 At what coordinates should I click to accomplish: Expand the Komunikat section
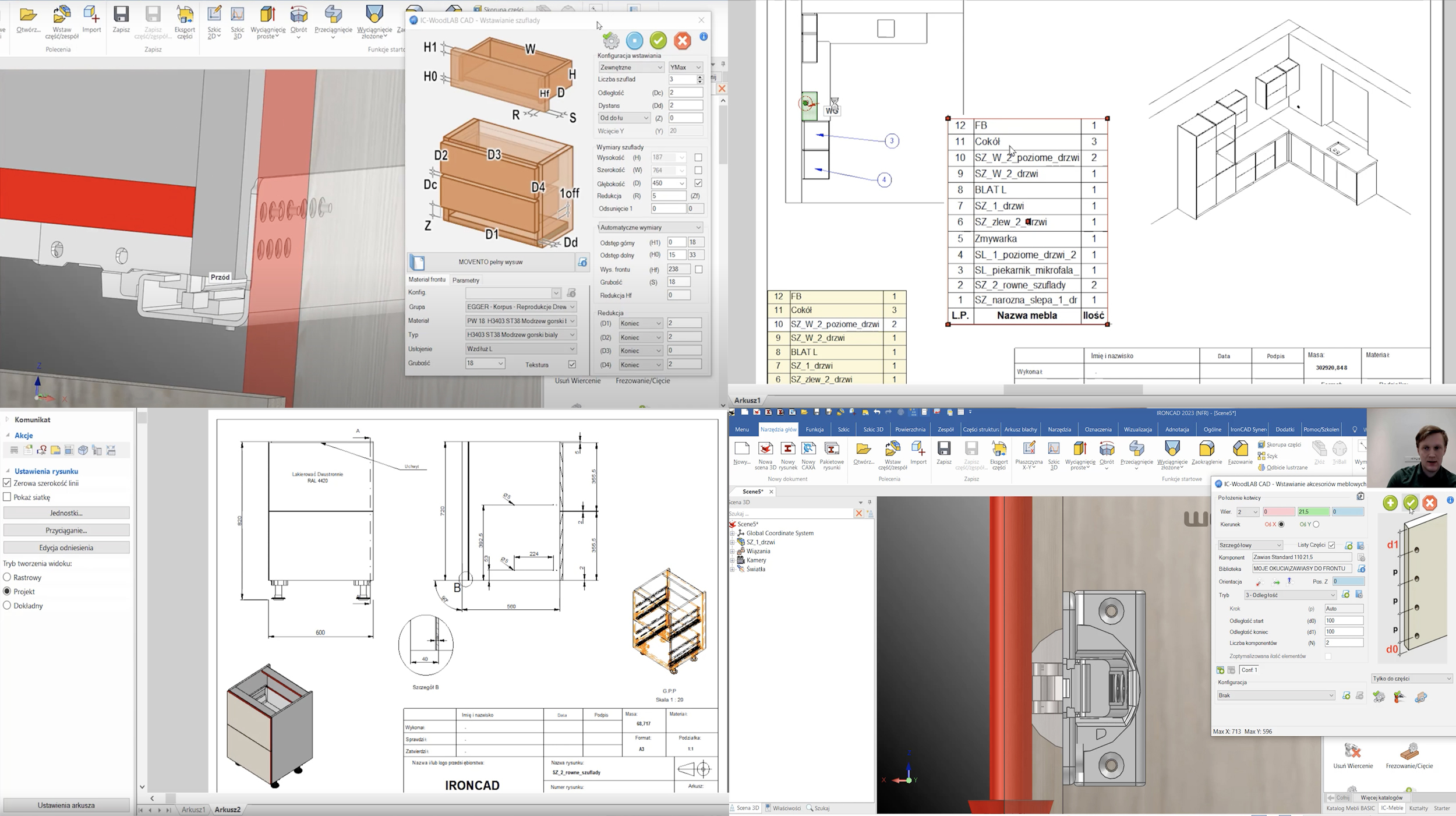[7, 419]
